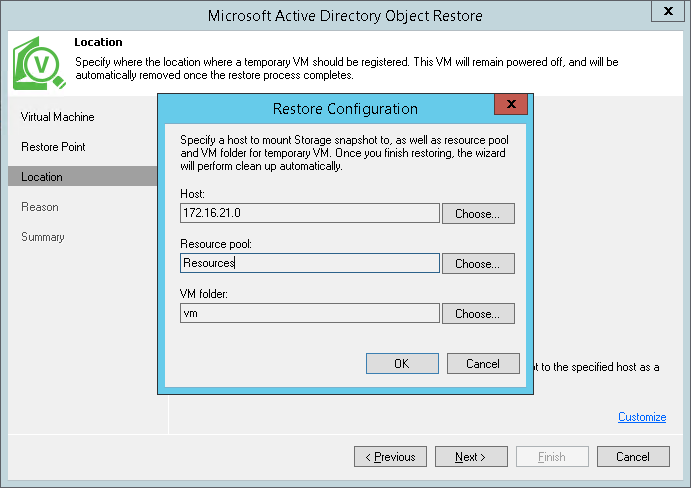Choose a VM folder
Screen dimensions: 691x488
click(478, 313)
